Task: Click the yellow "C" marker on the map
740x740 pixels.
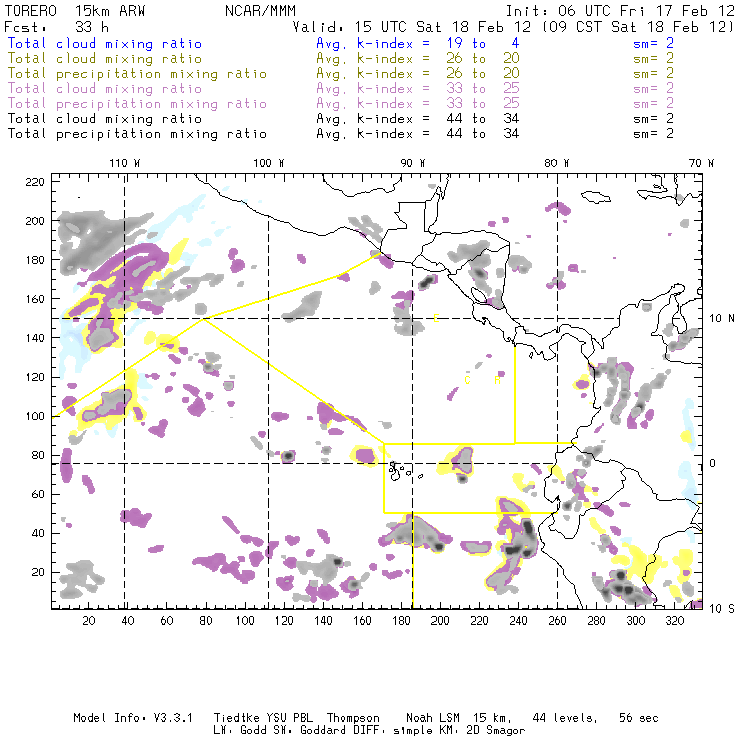Action: coord(467,380)
